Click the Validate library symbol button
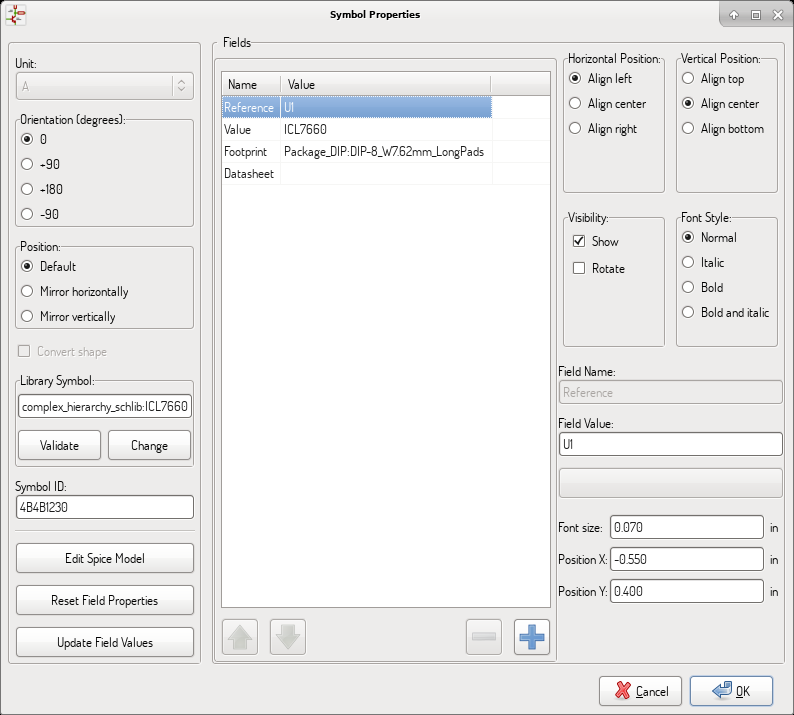 59,445
